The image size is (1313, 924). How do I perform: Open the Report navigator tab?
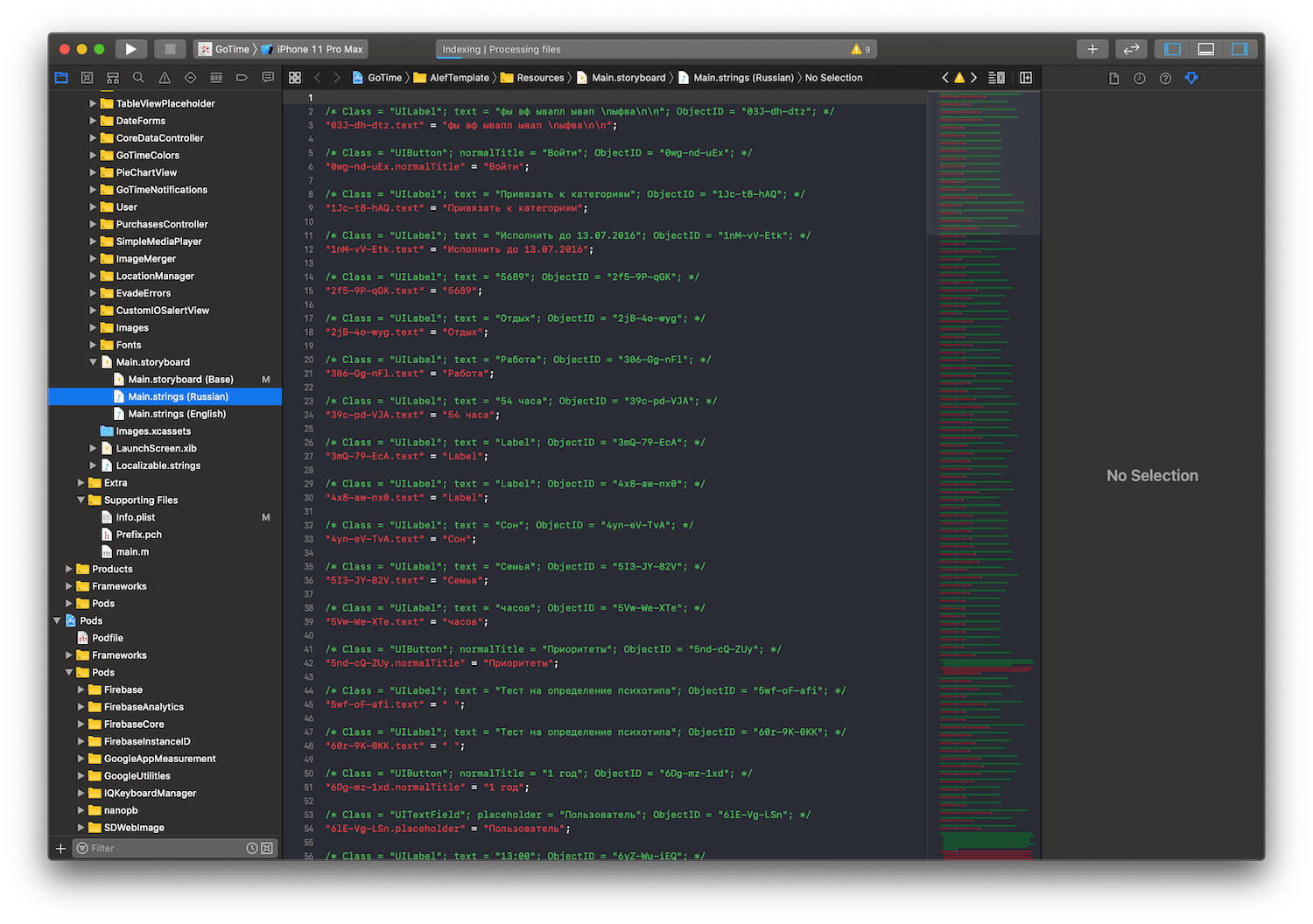(268, 78)
